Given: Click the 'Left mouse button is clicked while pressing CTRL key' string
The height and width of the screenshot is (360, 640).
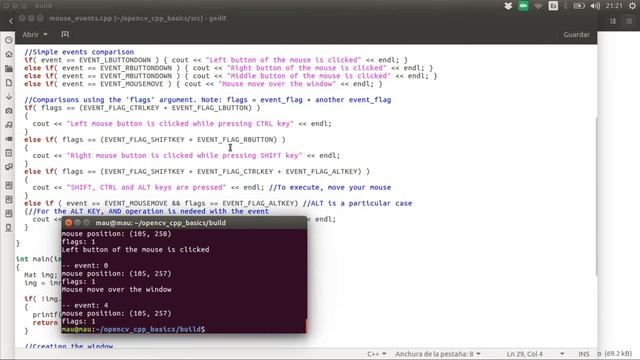Looking at the screenshot, I should tap(180, 124).
